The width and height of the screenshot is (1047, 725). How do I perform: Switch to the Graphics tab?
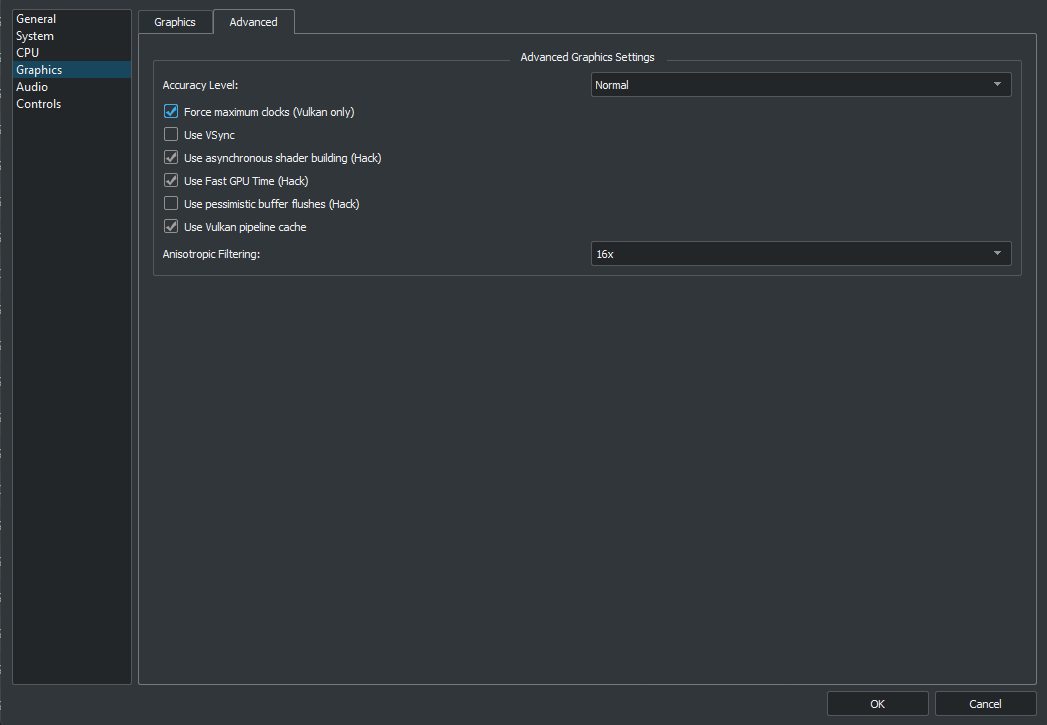175,22
